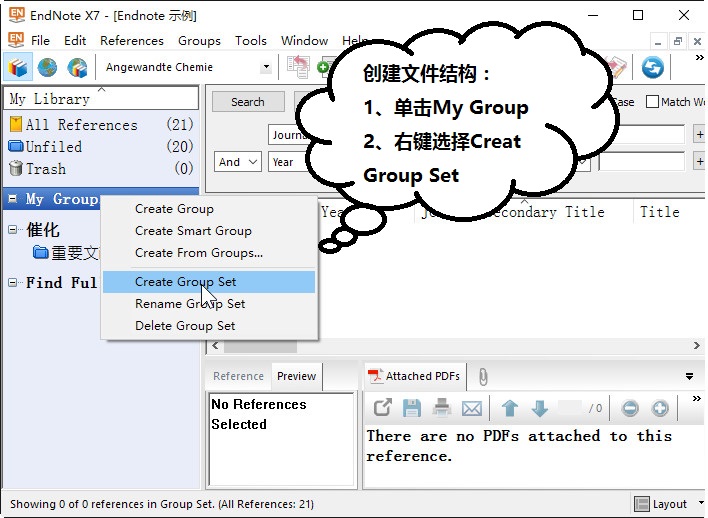
Task: Switch to Online Search Mode globe icon
Action: tap(47, 67)
